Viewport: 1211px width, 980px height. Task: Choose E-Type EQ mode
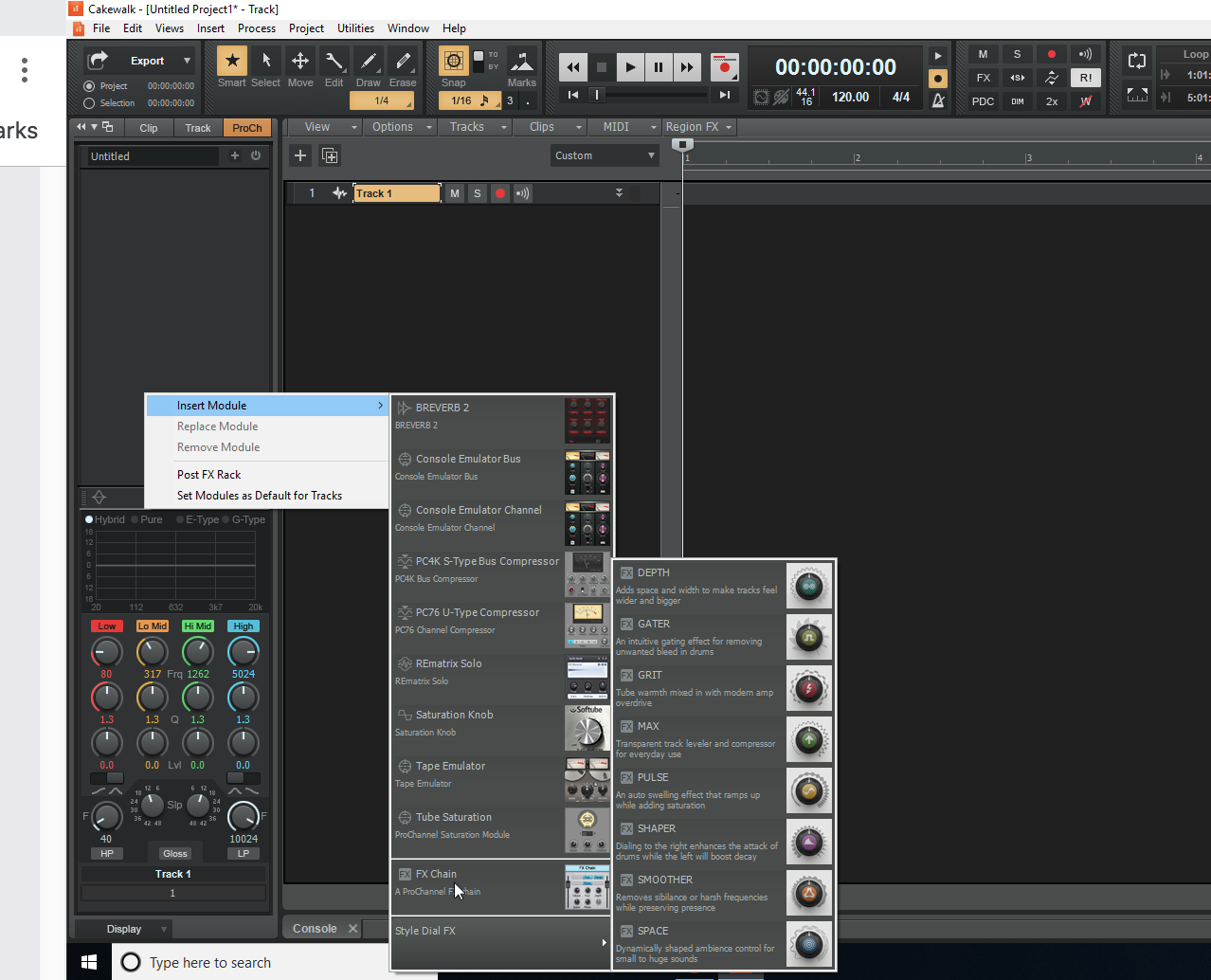click(180, 519)
